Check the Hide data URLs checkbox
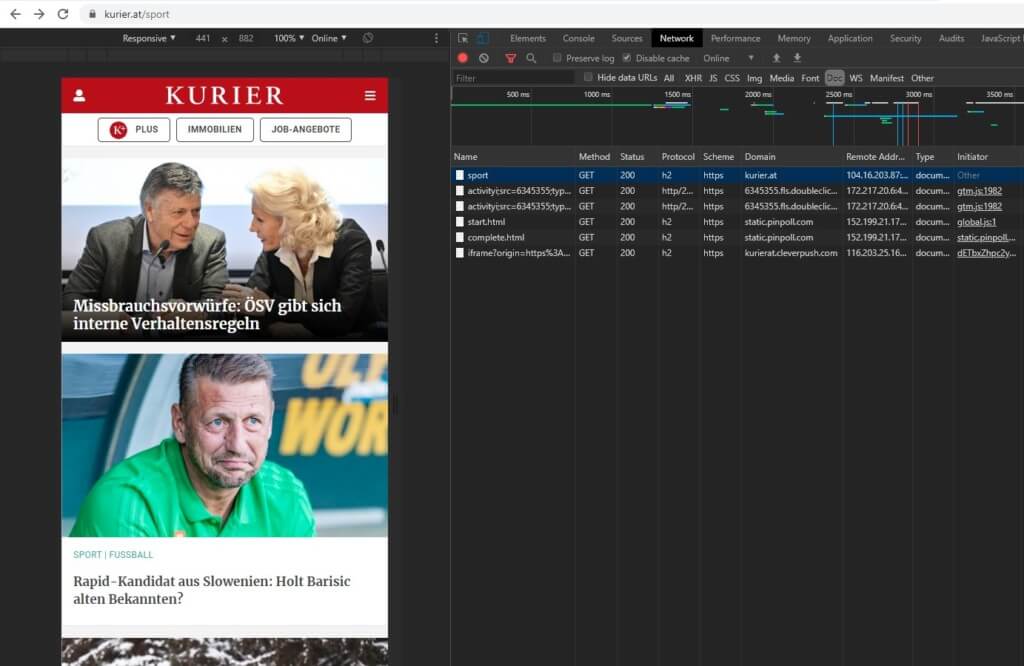This screenshot has width=1024, height=666. coord(588,77)
